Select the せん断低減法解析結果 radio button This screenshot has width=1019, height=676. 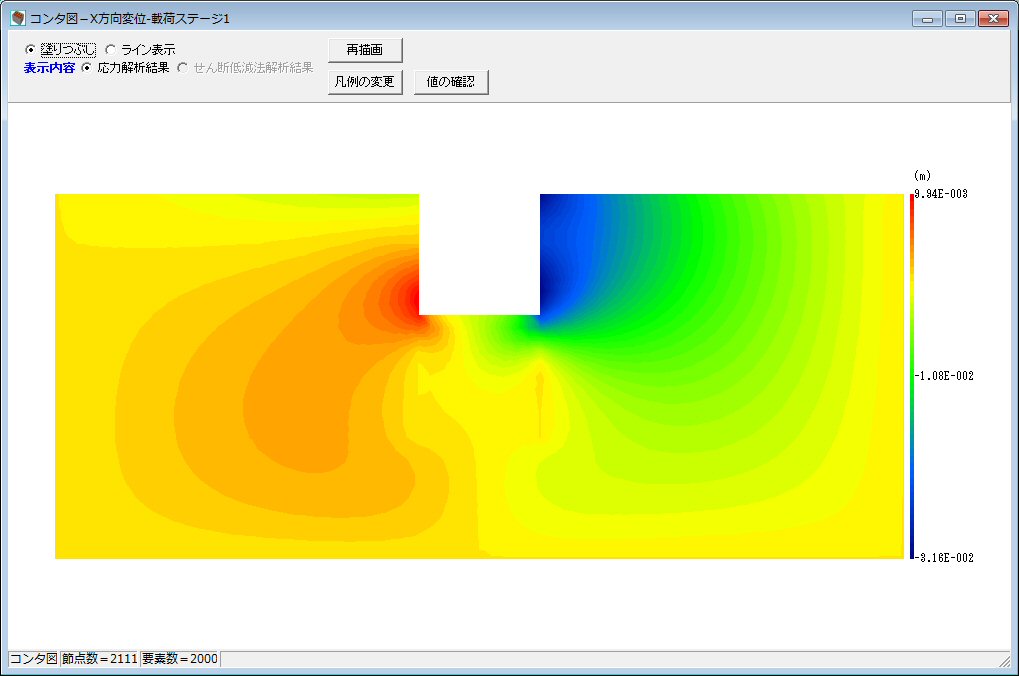(x=183, y=68)
